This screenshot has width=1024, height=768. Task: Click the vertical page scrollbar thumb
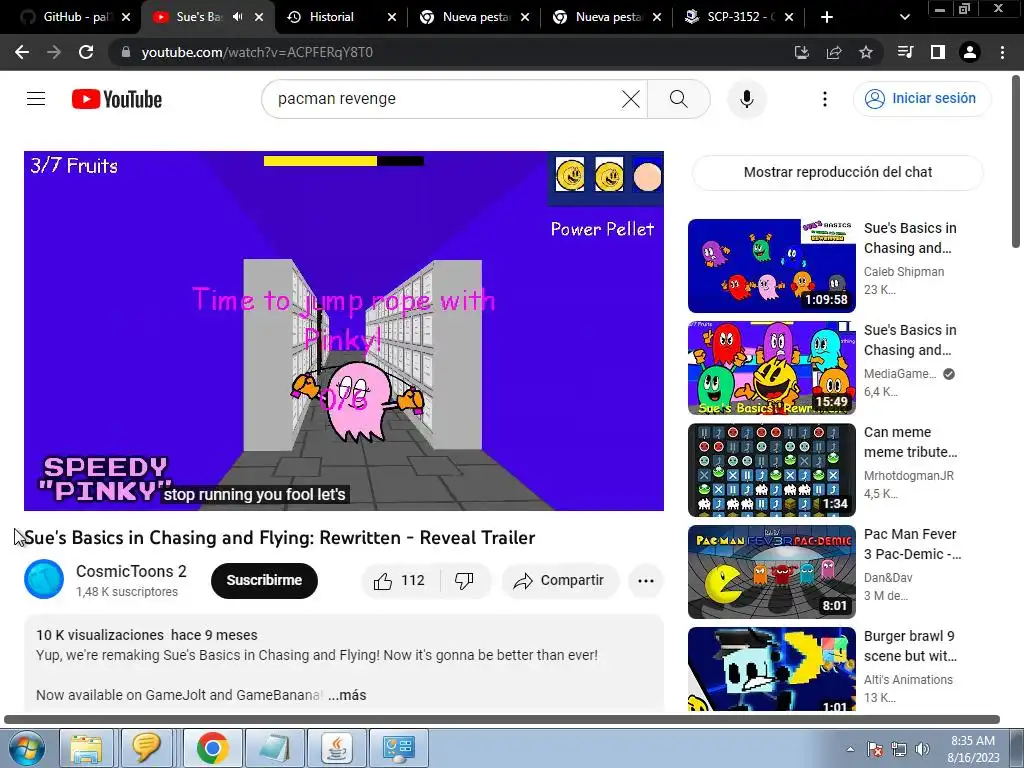coord(1016,161)
